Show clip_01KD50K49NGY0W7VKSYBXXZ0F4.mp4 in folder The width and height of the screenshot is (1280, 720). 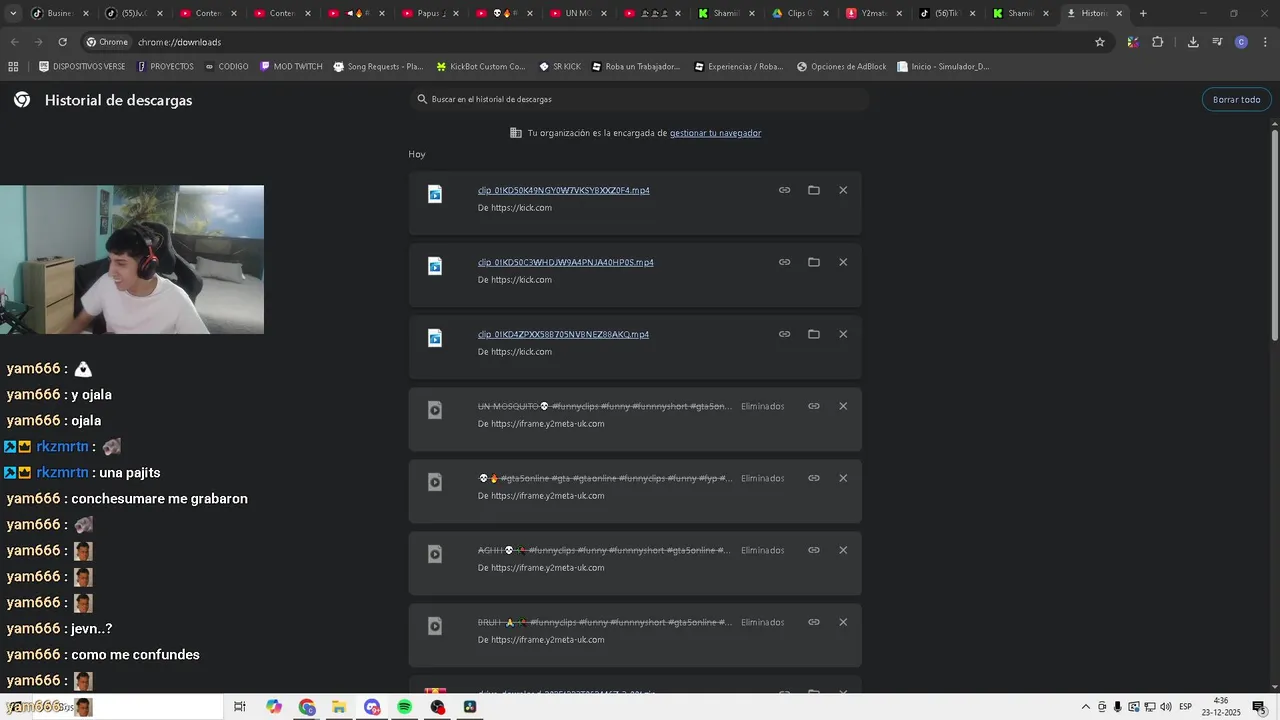coord(814,190)
